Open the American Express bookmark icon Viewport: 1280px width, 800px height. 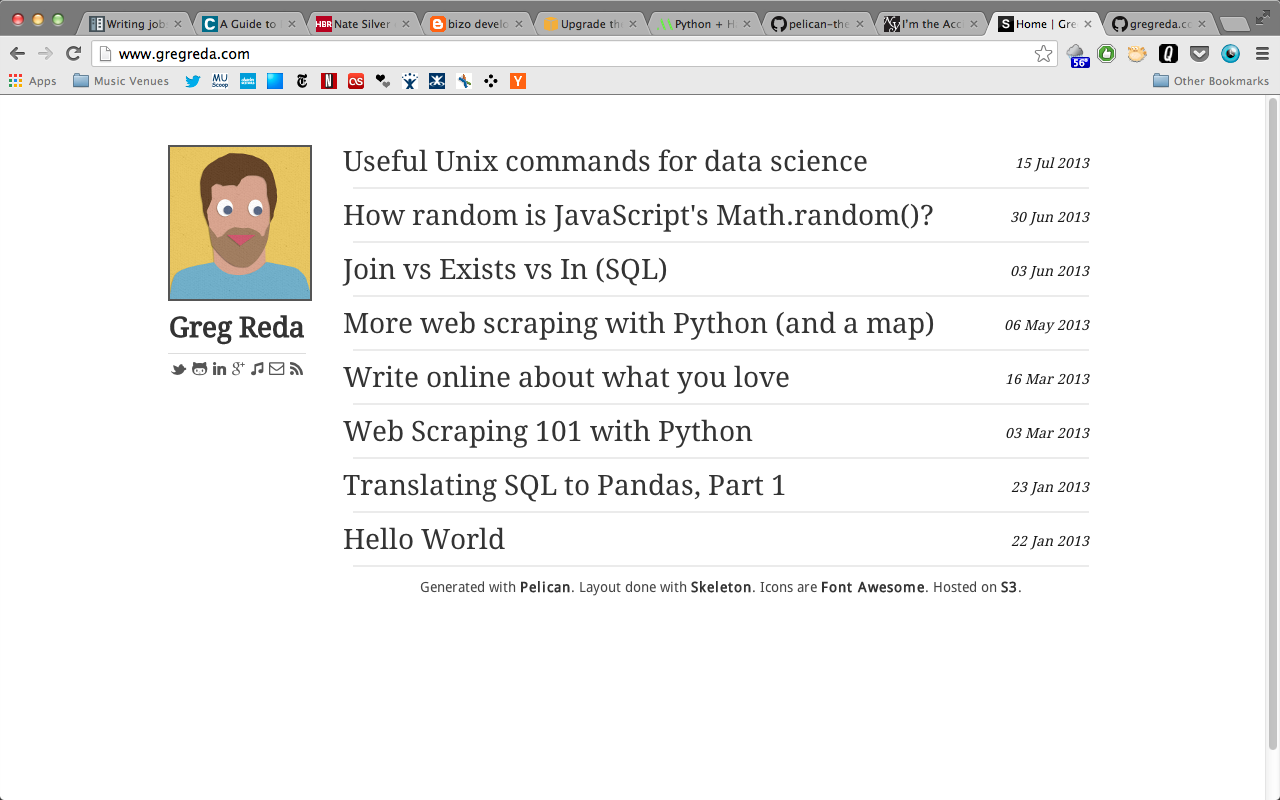click(248, 81)
